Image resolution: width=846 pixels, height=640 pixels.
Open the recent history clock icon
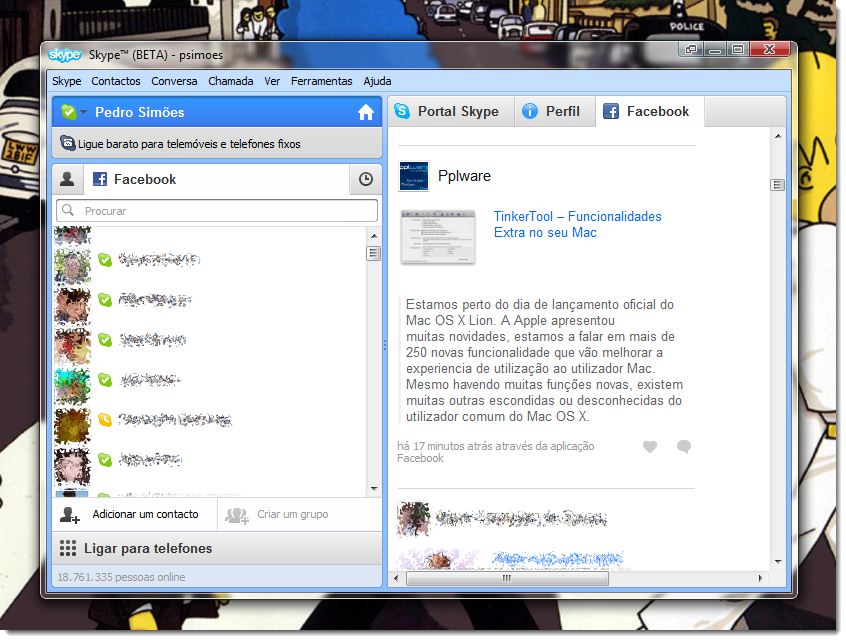click(365, 179)
